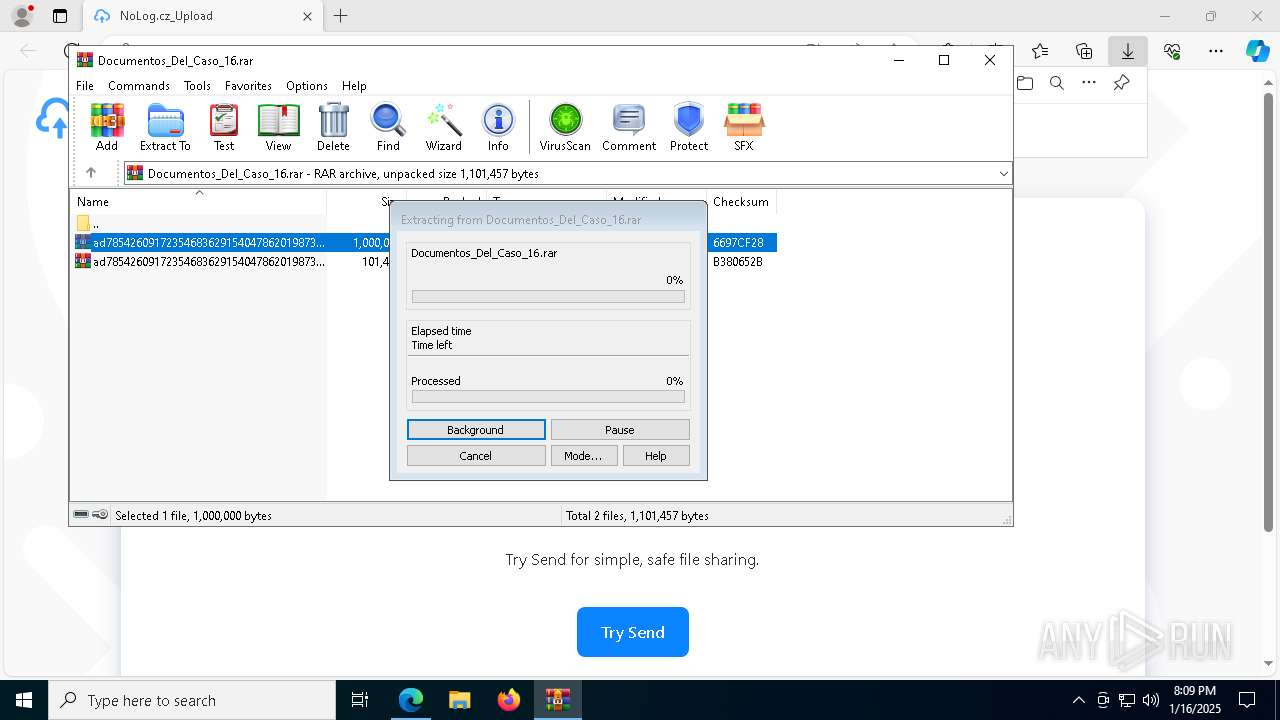Sort by the Checksum column header
The image size is (1280, 720).
tap(741, 201)
